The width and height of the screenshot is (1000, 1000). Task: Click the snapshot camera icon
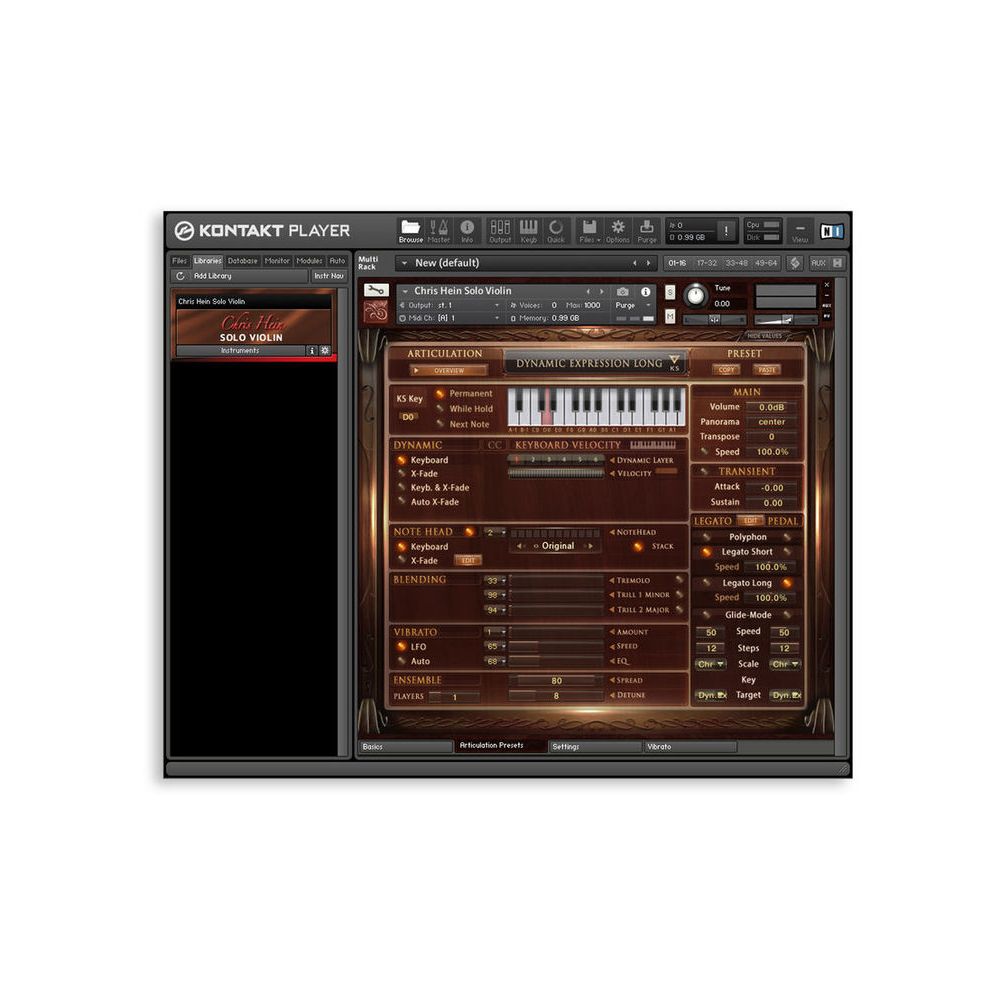click(623, 291)
